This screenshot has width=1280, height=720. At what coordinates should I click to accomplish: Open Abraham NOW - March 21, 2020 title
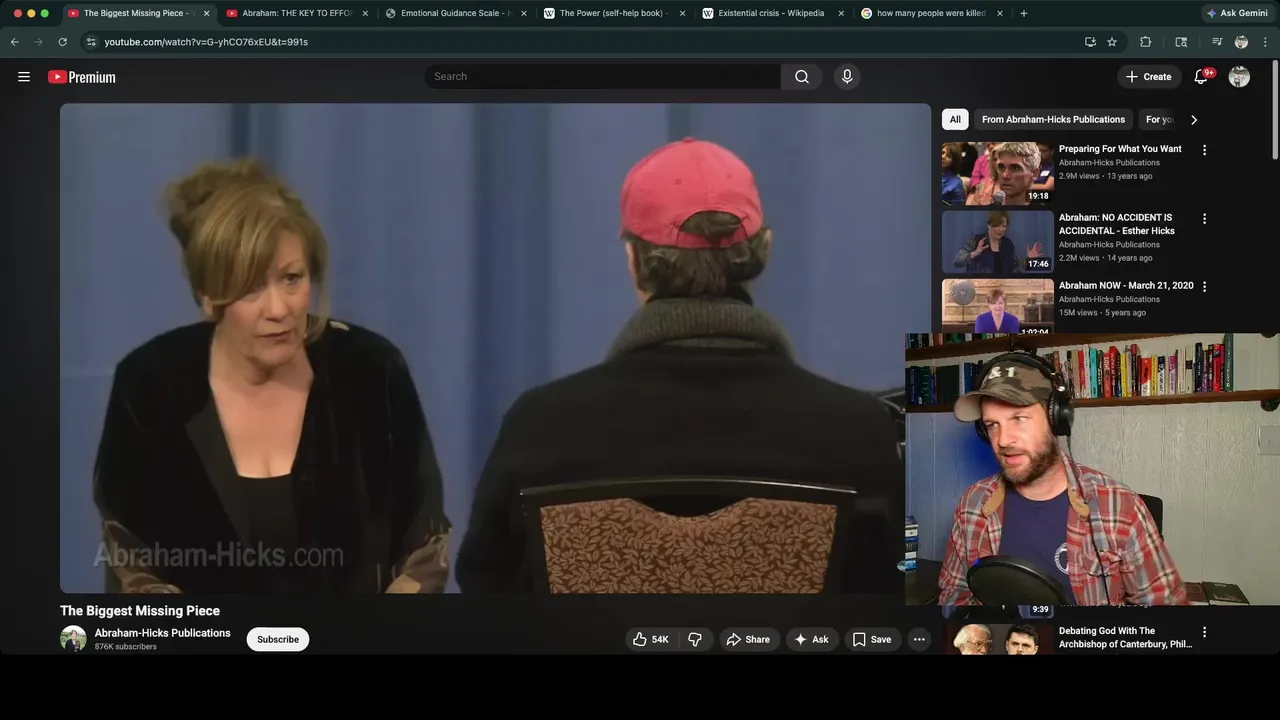[x=1126, y=285]
